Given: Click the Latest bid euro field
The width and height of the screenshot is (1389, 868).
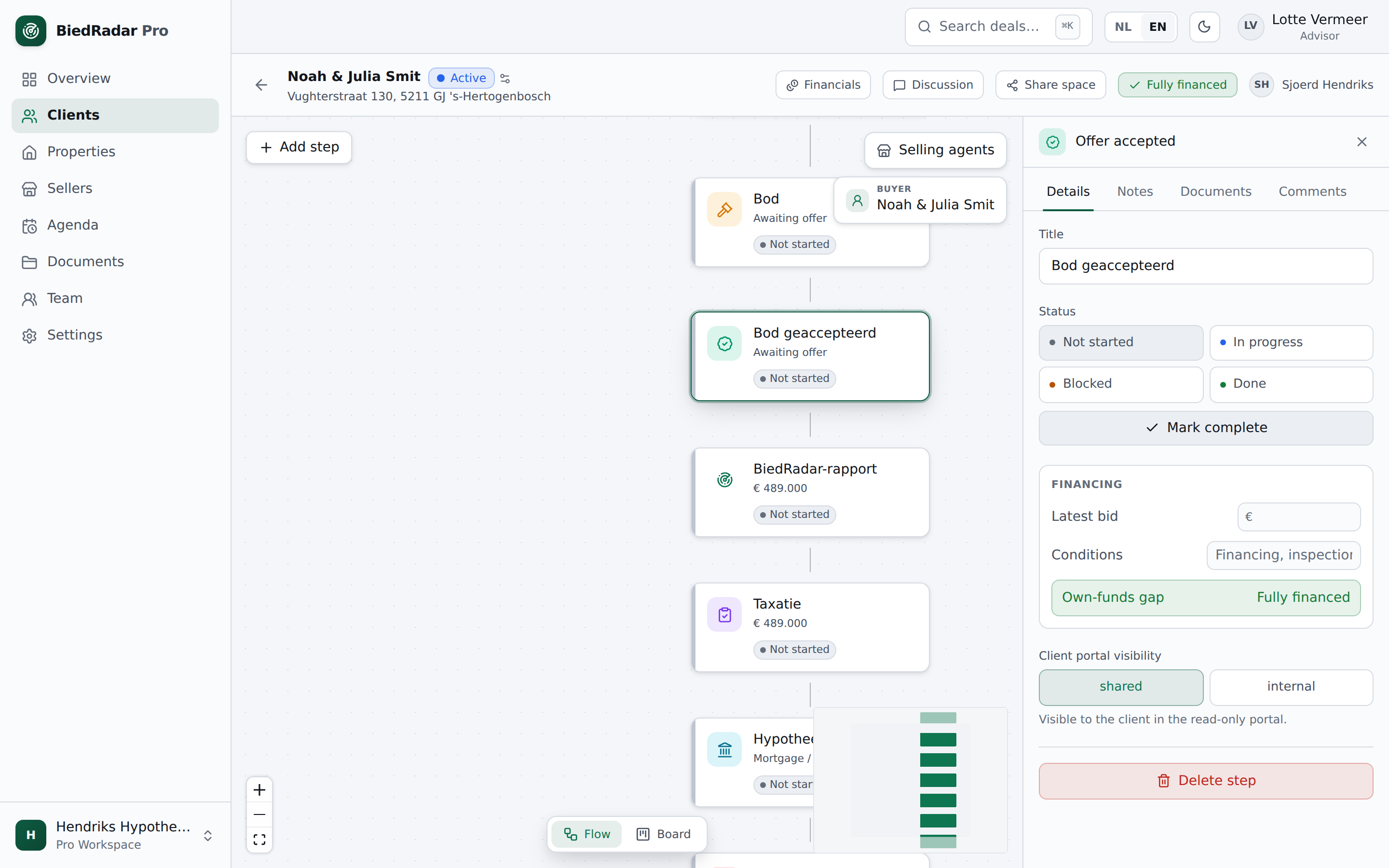Looking at the screenshot, I should (1298, 516).
